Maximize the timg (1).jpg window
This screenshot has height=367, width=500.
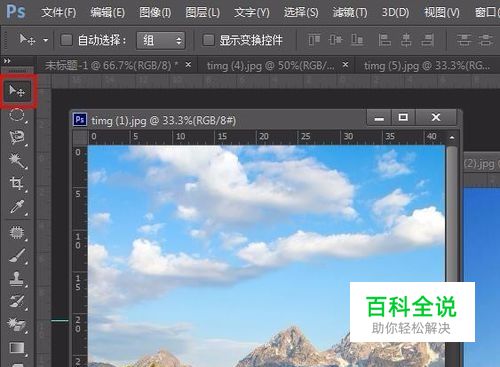(x=403, y=117)
